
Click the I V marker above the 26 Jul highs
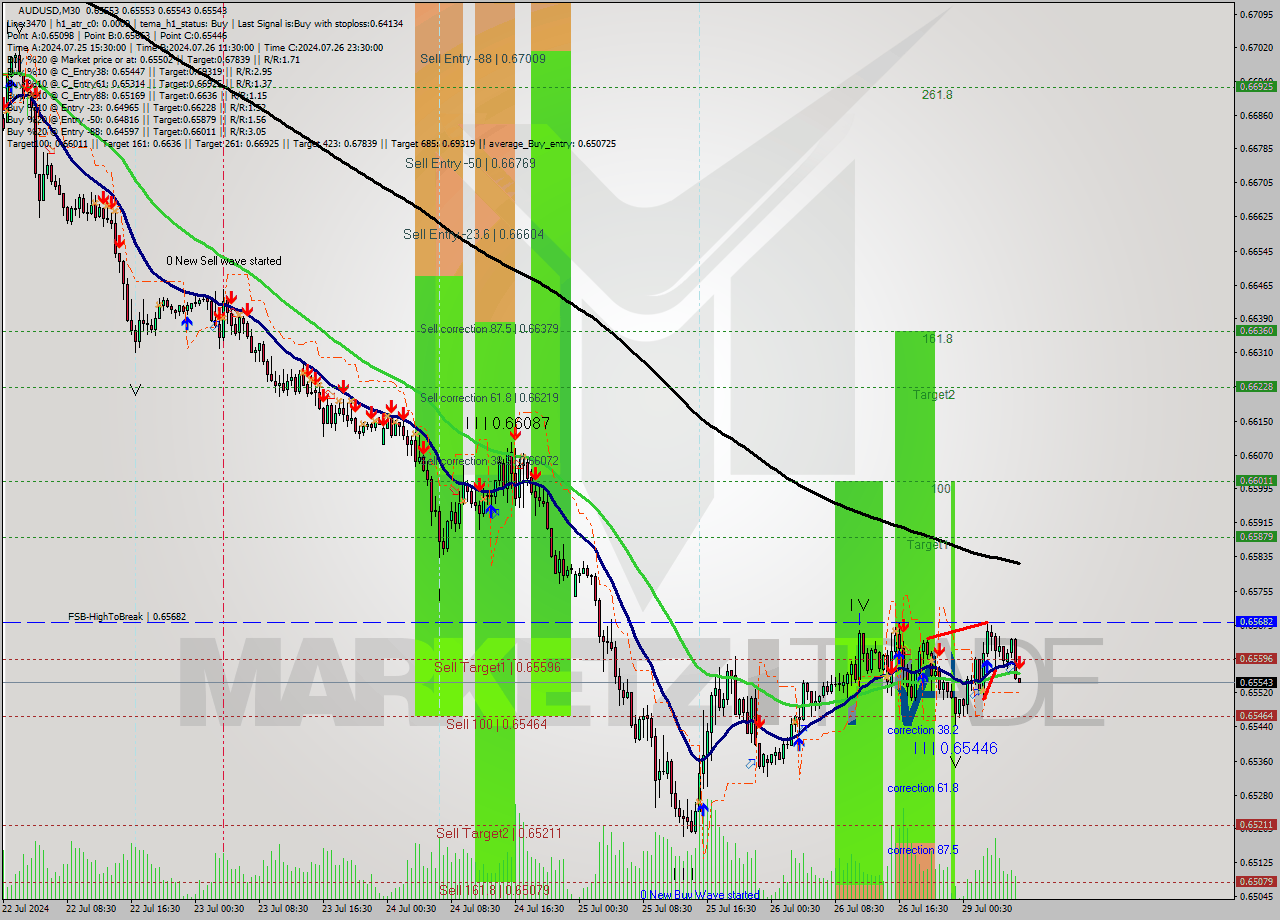(857, 605)
